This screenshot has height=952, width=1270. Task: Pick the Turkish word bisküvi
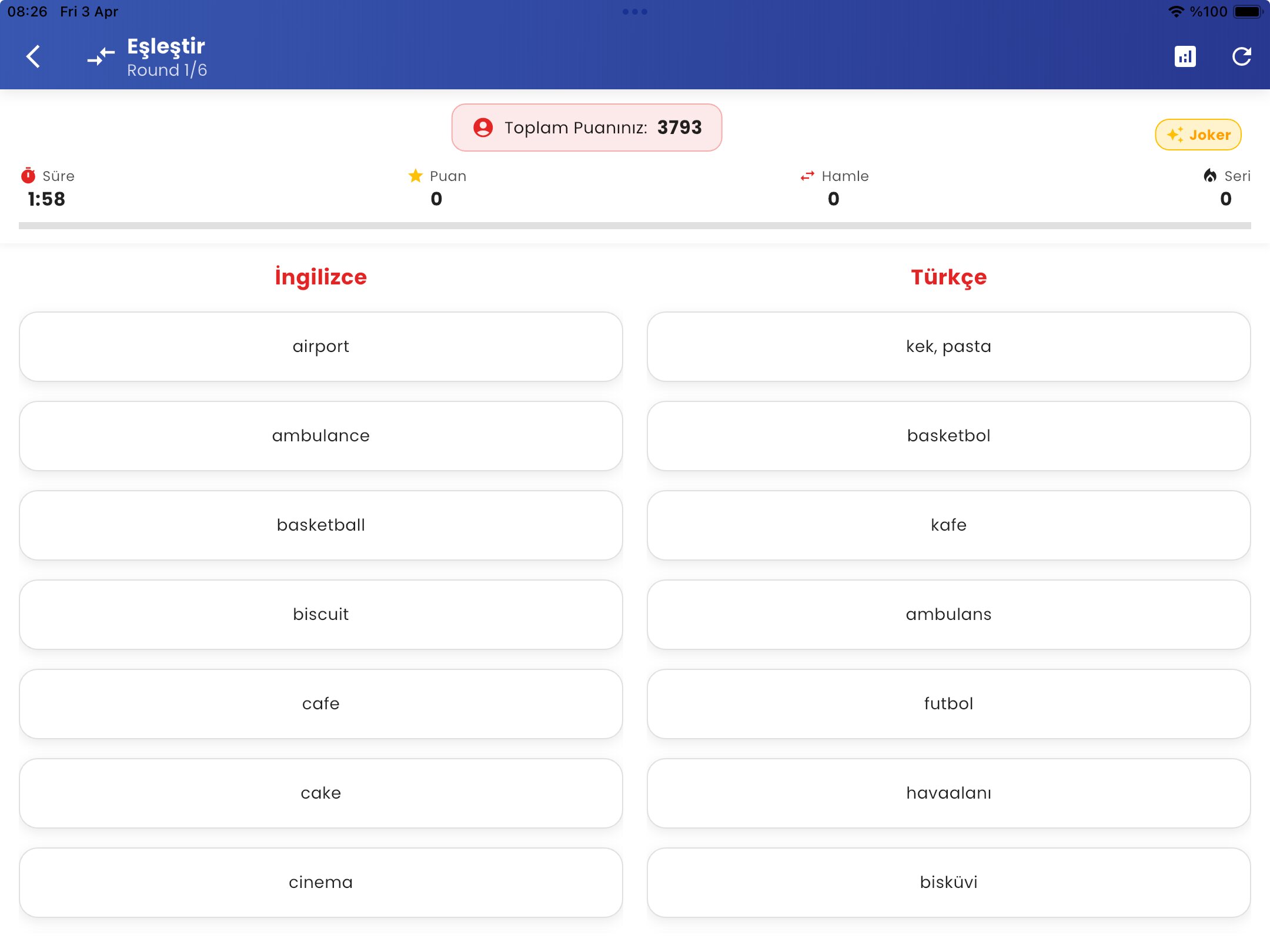(948, 882)
